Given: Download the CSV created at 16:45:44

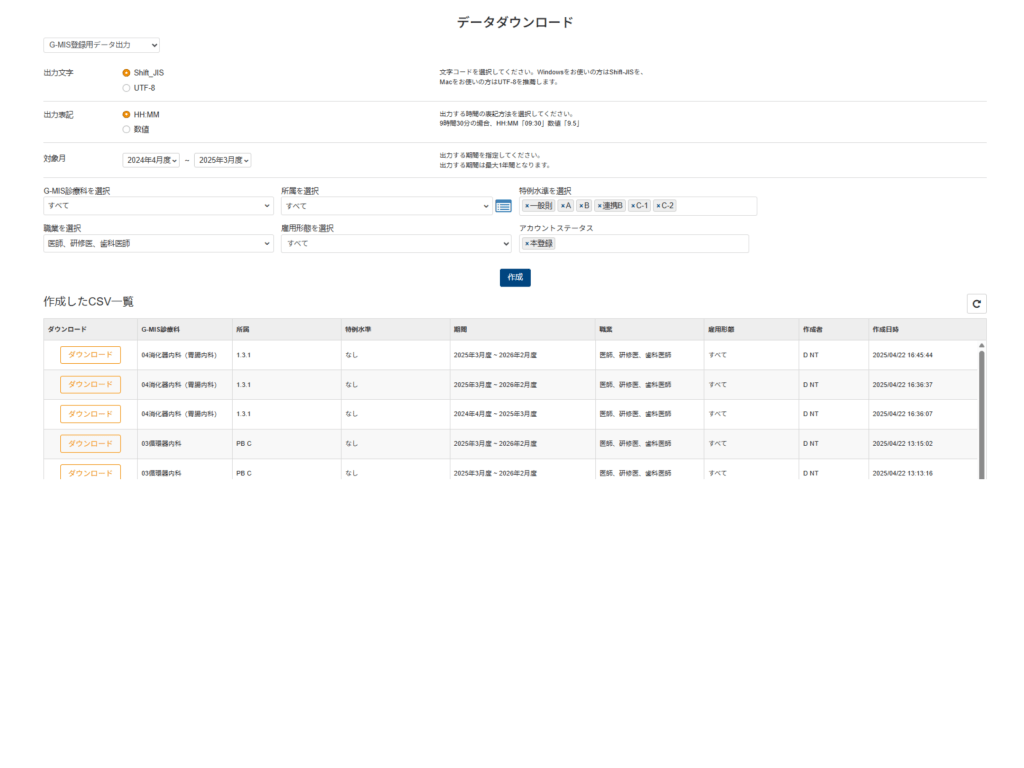Looking at the screenshot, I should pos(90,355).
